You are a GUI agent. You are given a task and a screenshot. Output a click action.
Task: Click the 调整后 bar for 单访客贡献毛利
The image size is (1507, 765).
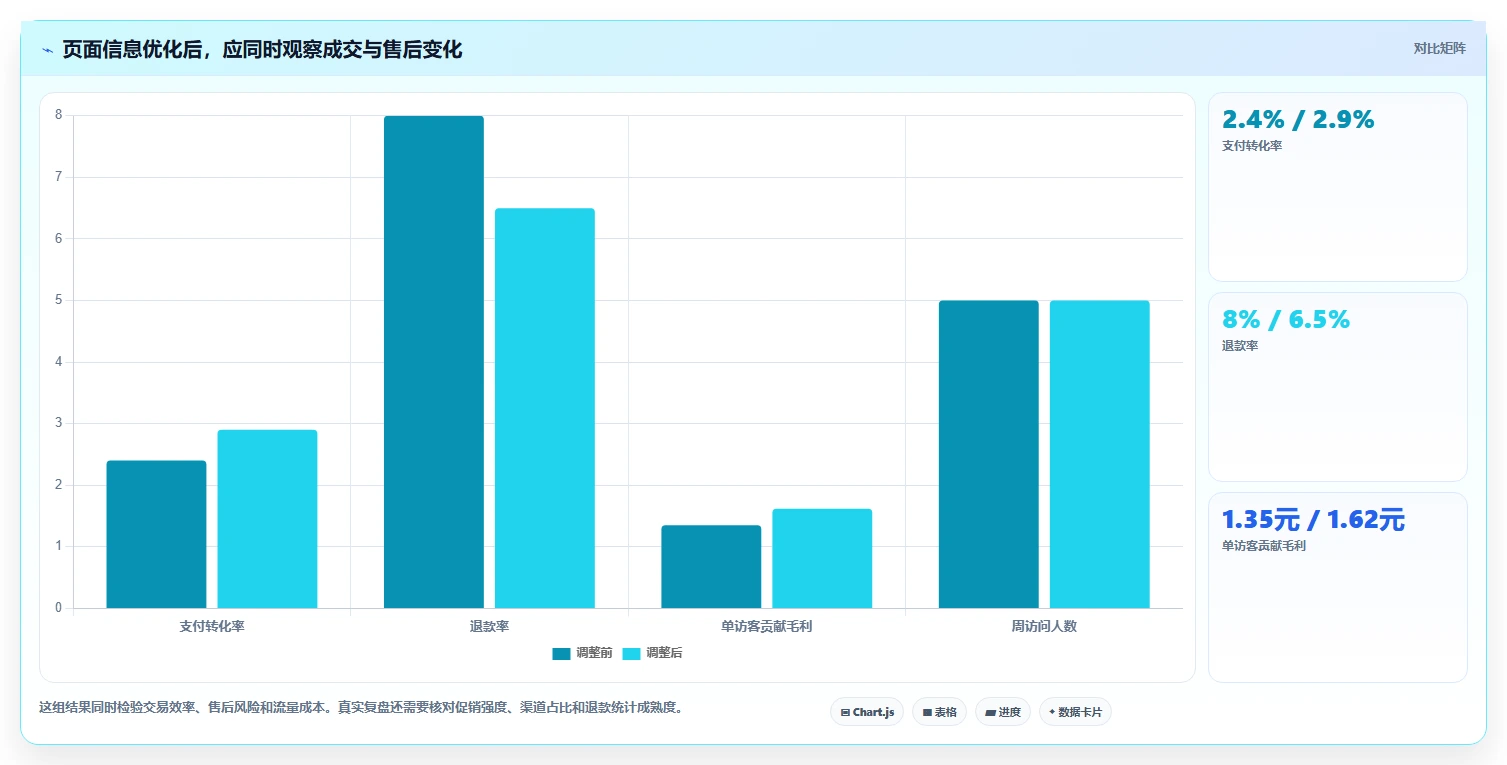click(x=822, y=558)
